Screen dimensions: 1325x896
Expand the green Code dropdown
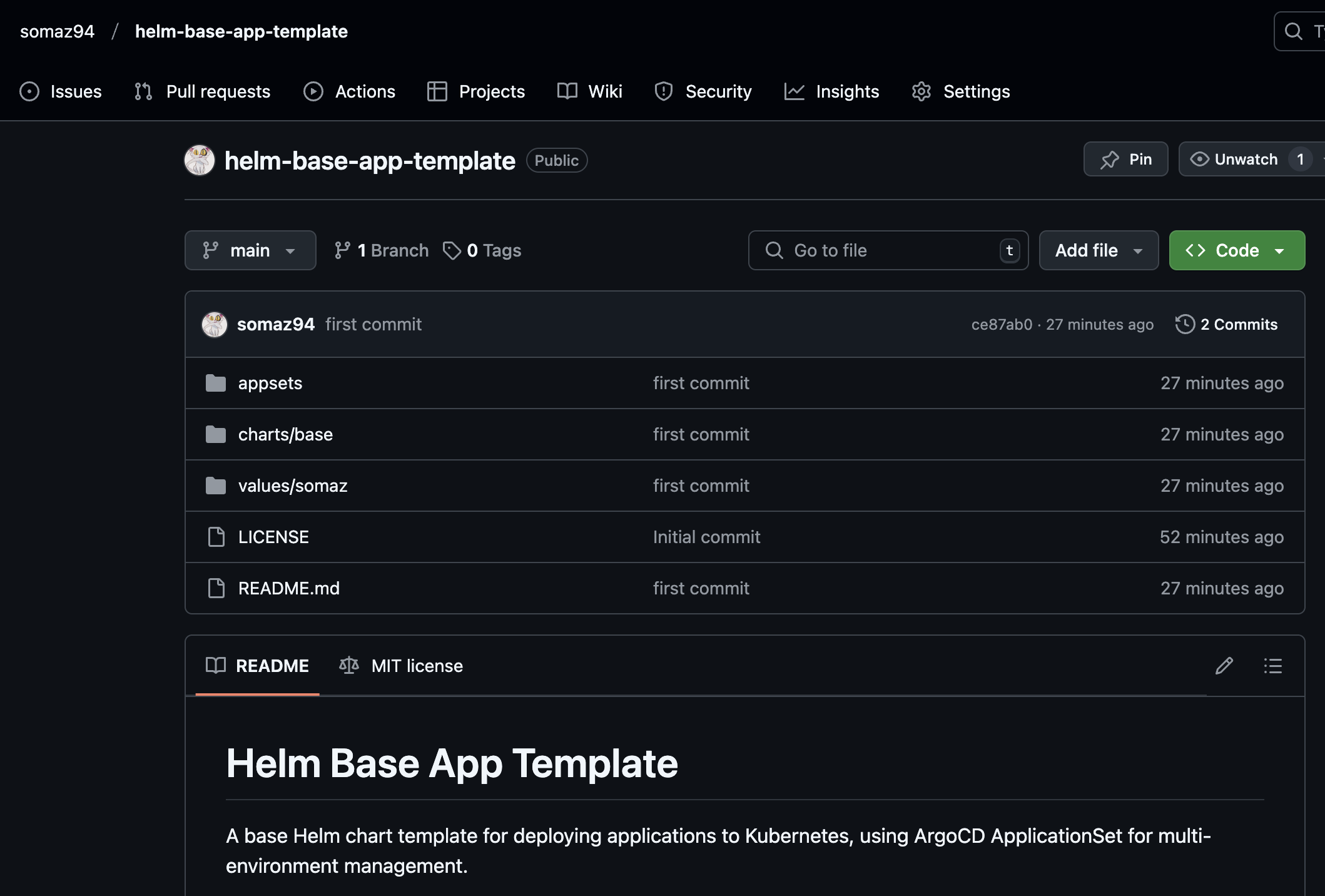(x=1236, y=250)
